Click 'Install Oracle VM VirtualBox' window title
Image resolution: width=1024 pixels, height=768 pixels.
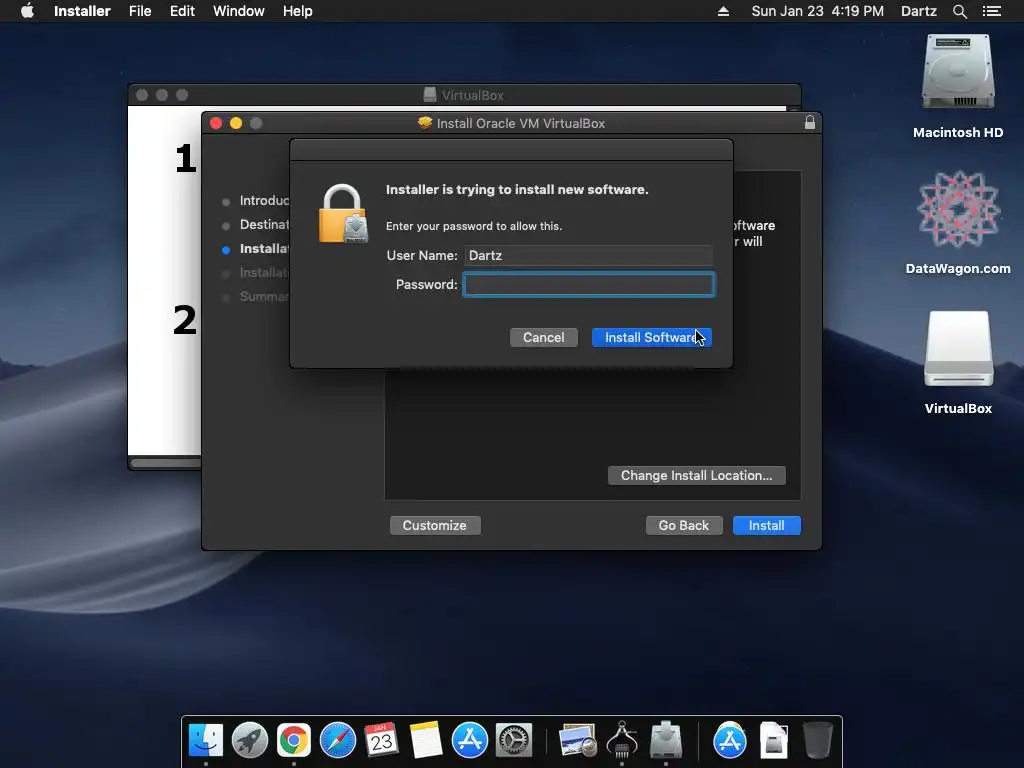tap(520, 123)
